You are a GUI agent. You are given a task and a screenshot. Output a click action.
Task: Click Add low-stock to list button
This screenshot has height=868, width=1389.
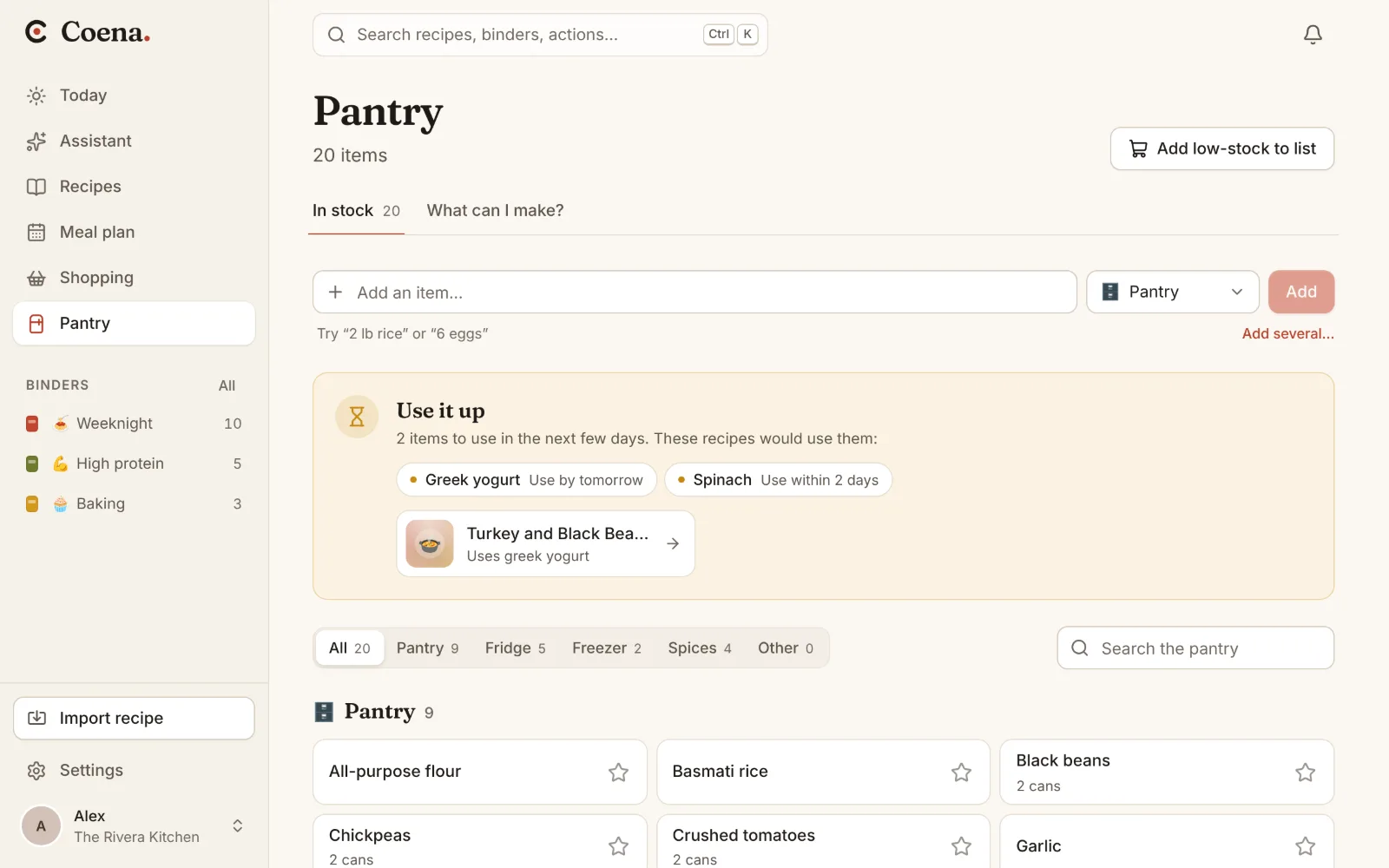point(1221,148)
